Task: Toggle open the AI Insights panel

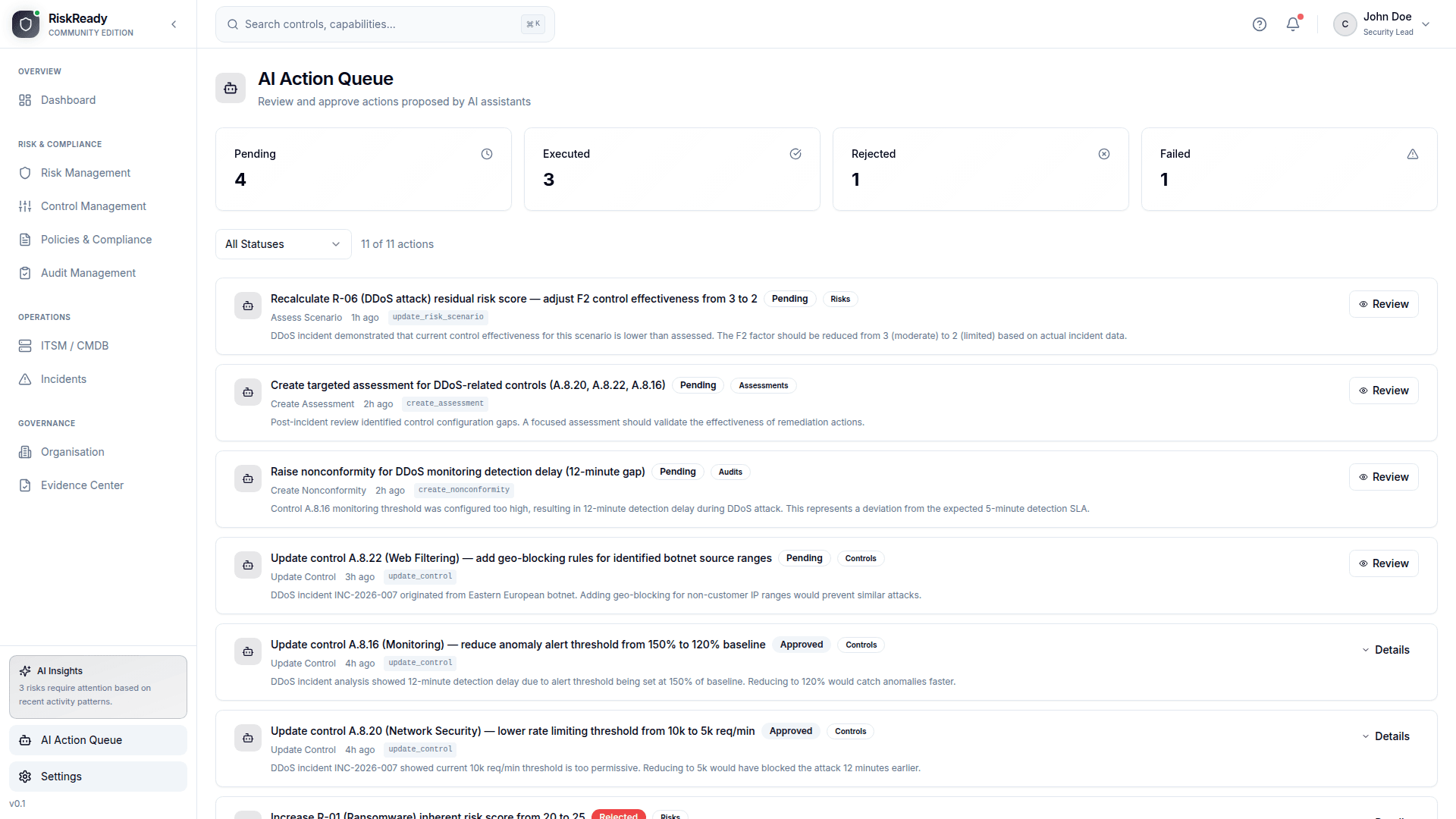Action: pos(97,686)
